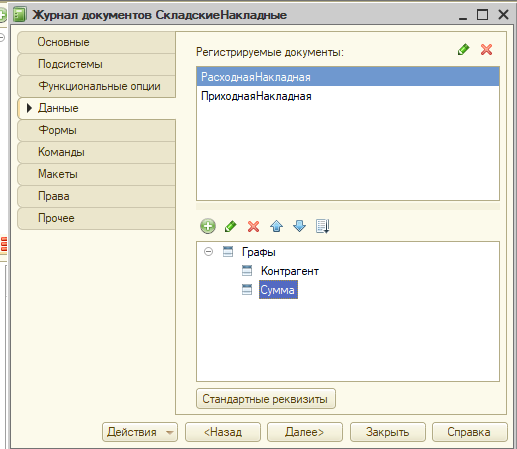Open the Действия dropdown button
517x449 pixels.
[140, 432]
